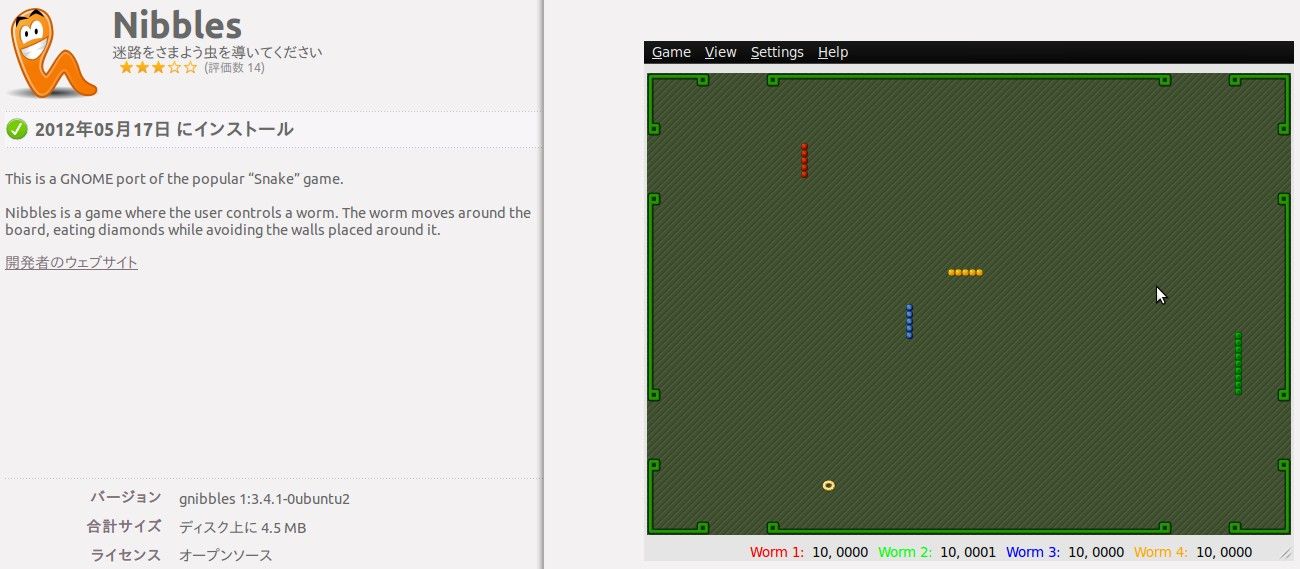Click the disk size text 4.5 MB
This screenshot has width=1300, height=569.
tap(242, 527)
